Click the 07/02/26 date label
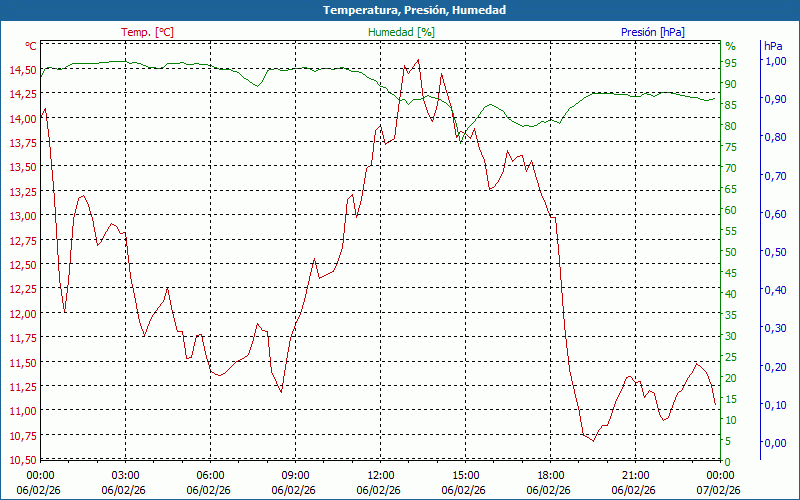 coord(720,490)
